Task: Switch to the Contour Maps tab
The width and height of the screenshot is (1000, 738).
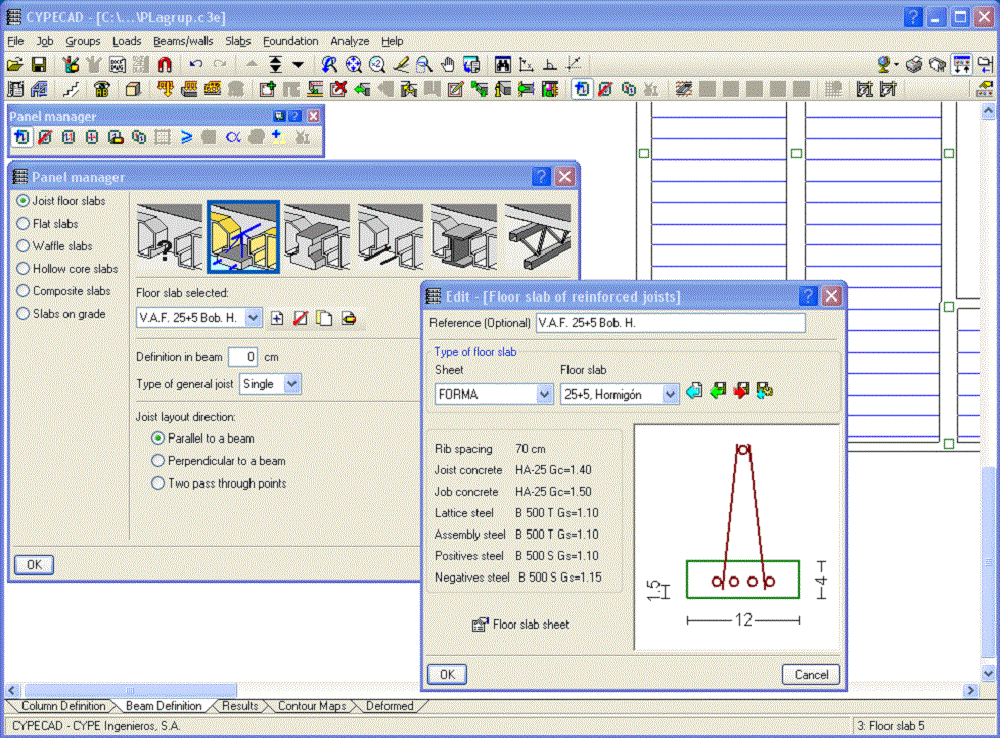Action: tap(312, 706)
